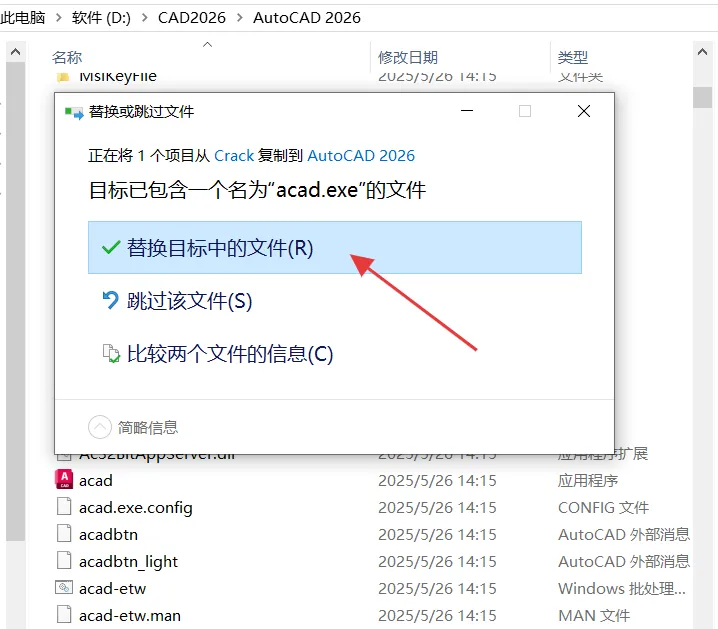Screen dimensions: 718x629
Task: Click the acad.exe.config file icon
Action: click(64, 507)
